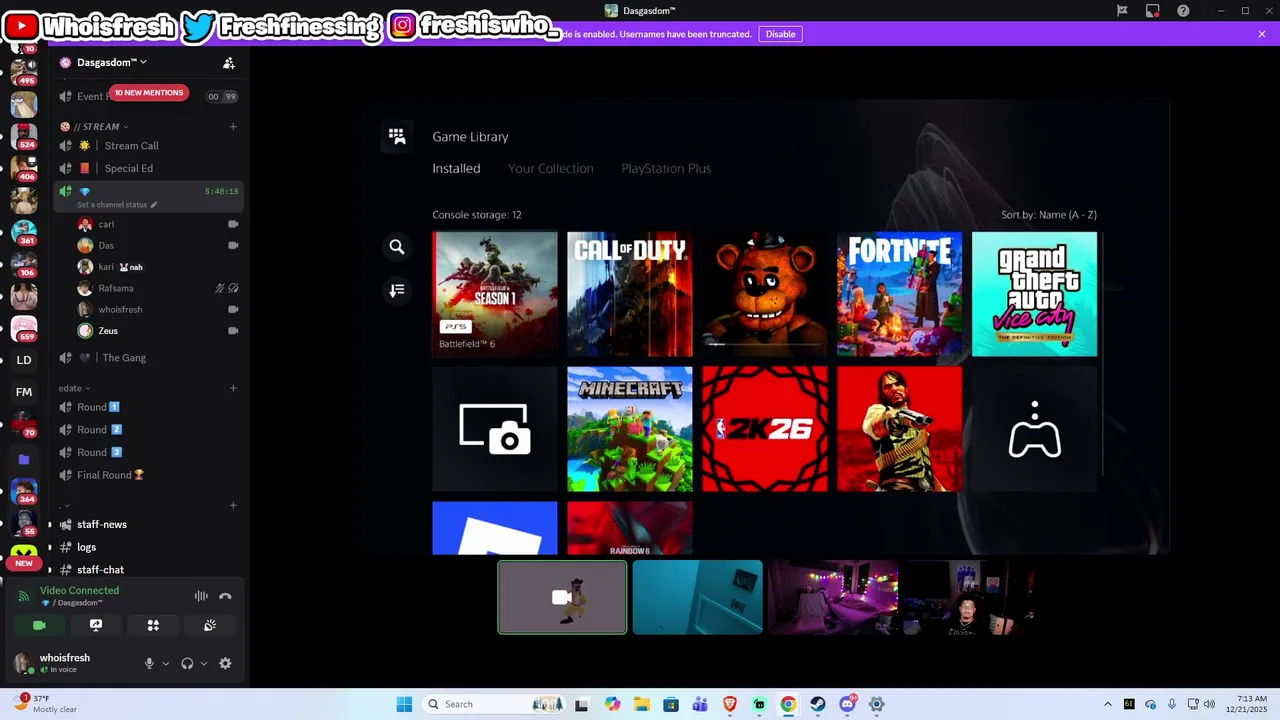The width and height of the screenshot is (1280, 720).
Task: Open Brave browser from taskbar
Action: (730, 704)
